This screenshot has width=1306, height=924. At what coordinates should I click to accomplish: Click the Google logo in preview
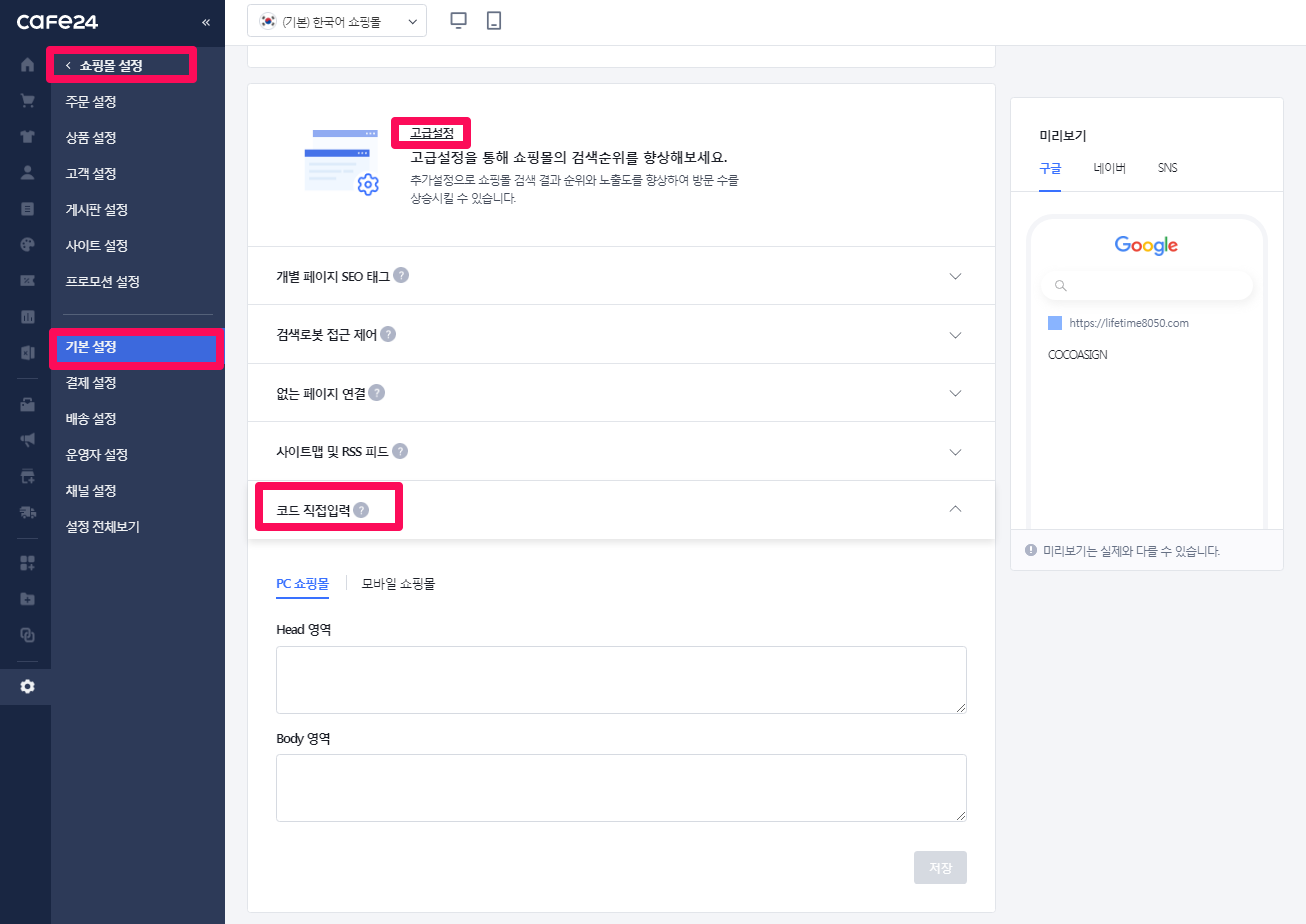pyautogui.click(x=1146, y=245)
